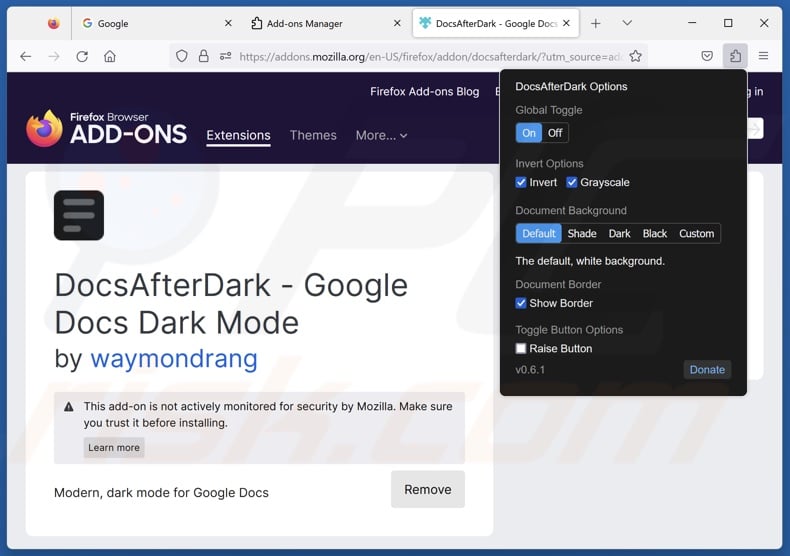Click the DocsAfterDark Options title
The height and width of the screenshot is (556, 790).
coord(571,87)
